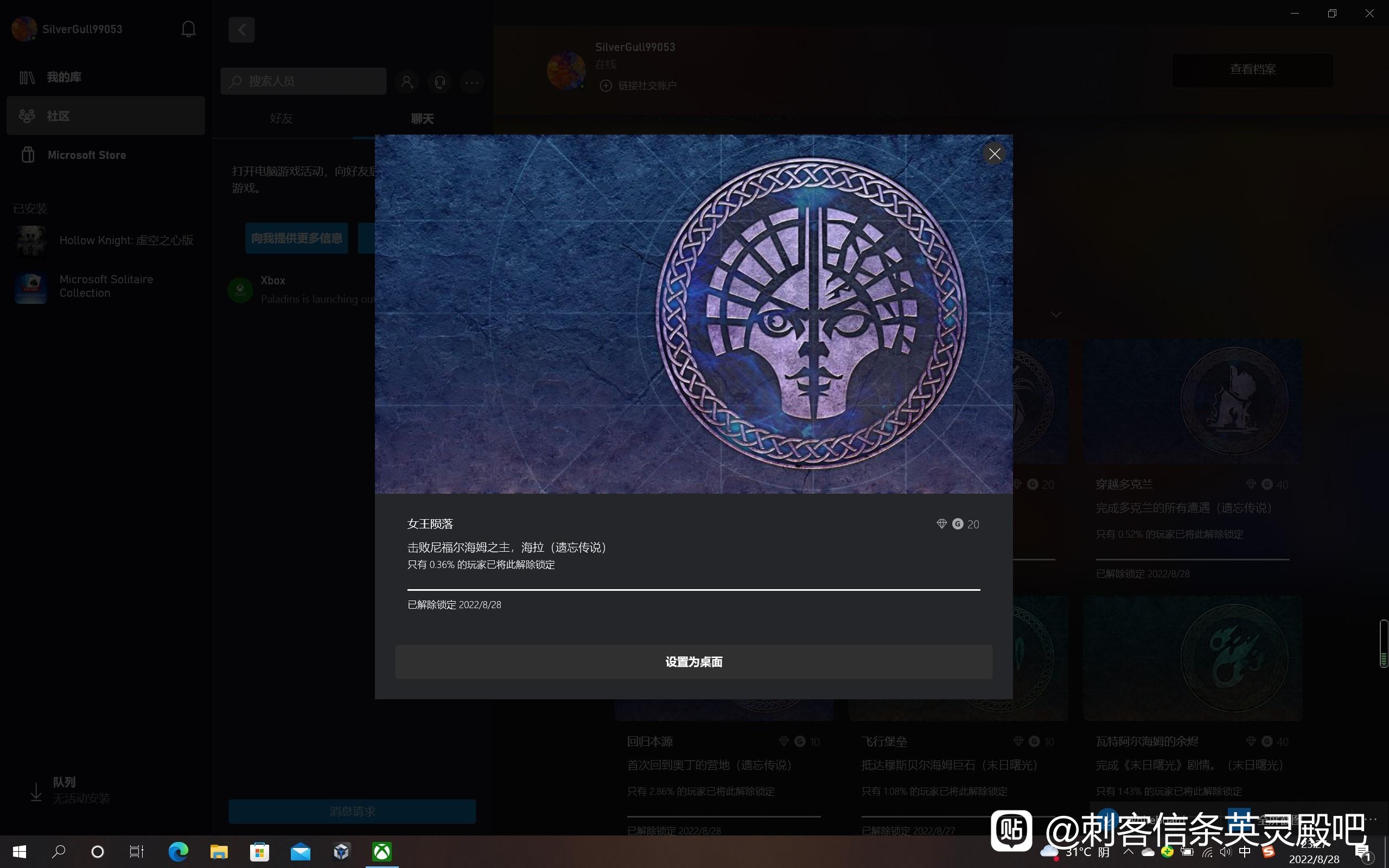Go back with the left arrow button

click(x=241, y=30)
